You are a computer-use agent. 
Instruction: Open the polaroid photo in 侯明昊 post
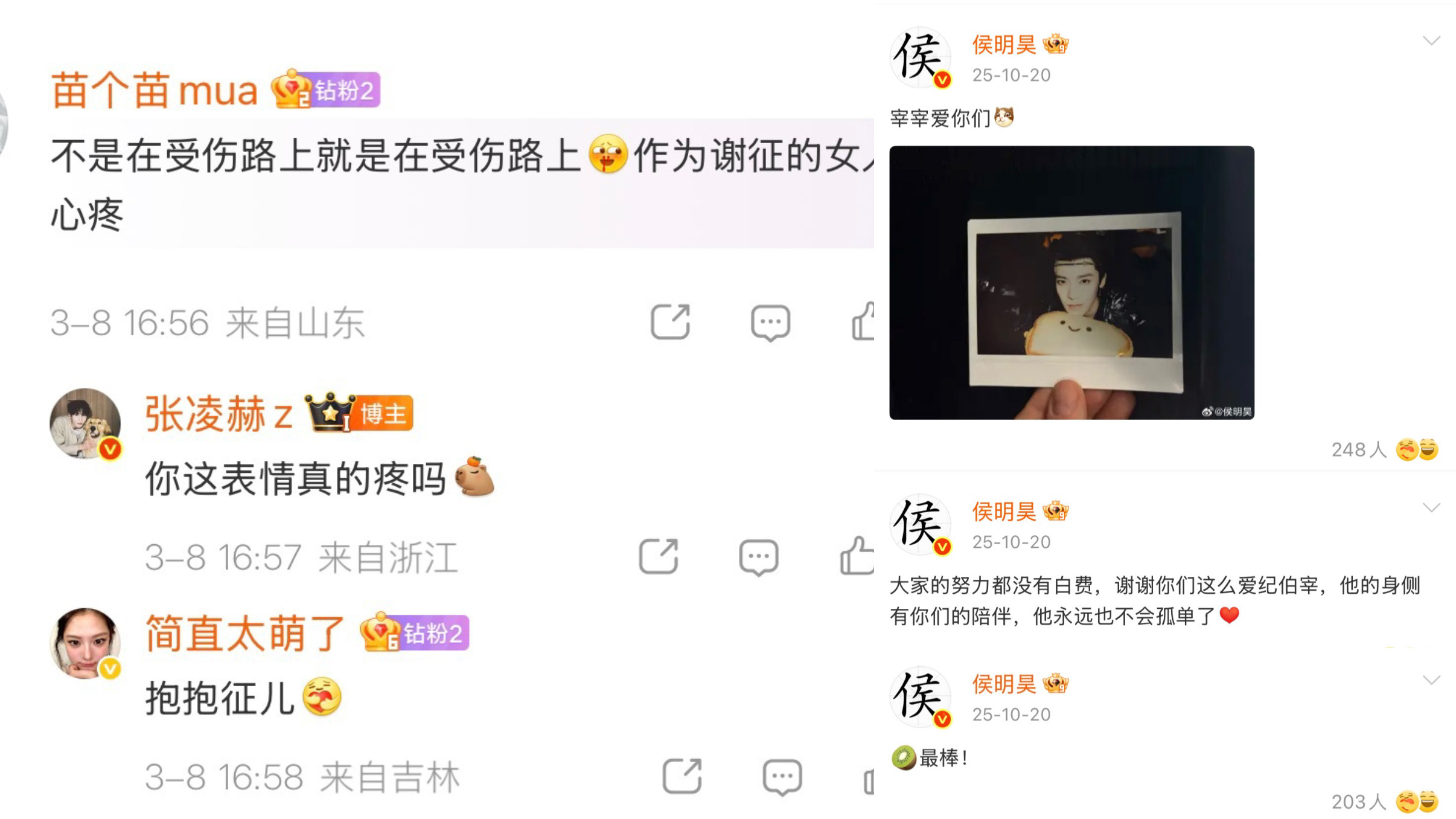tap(1071, 283)
